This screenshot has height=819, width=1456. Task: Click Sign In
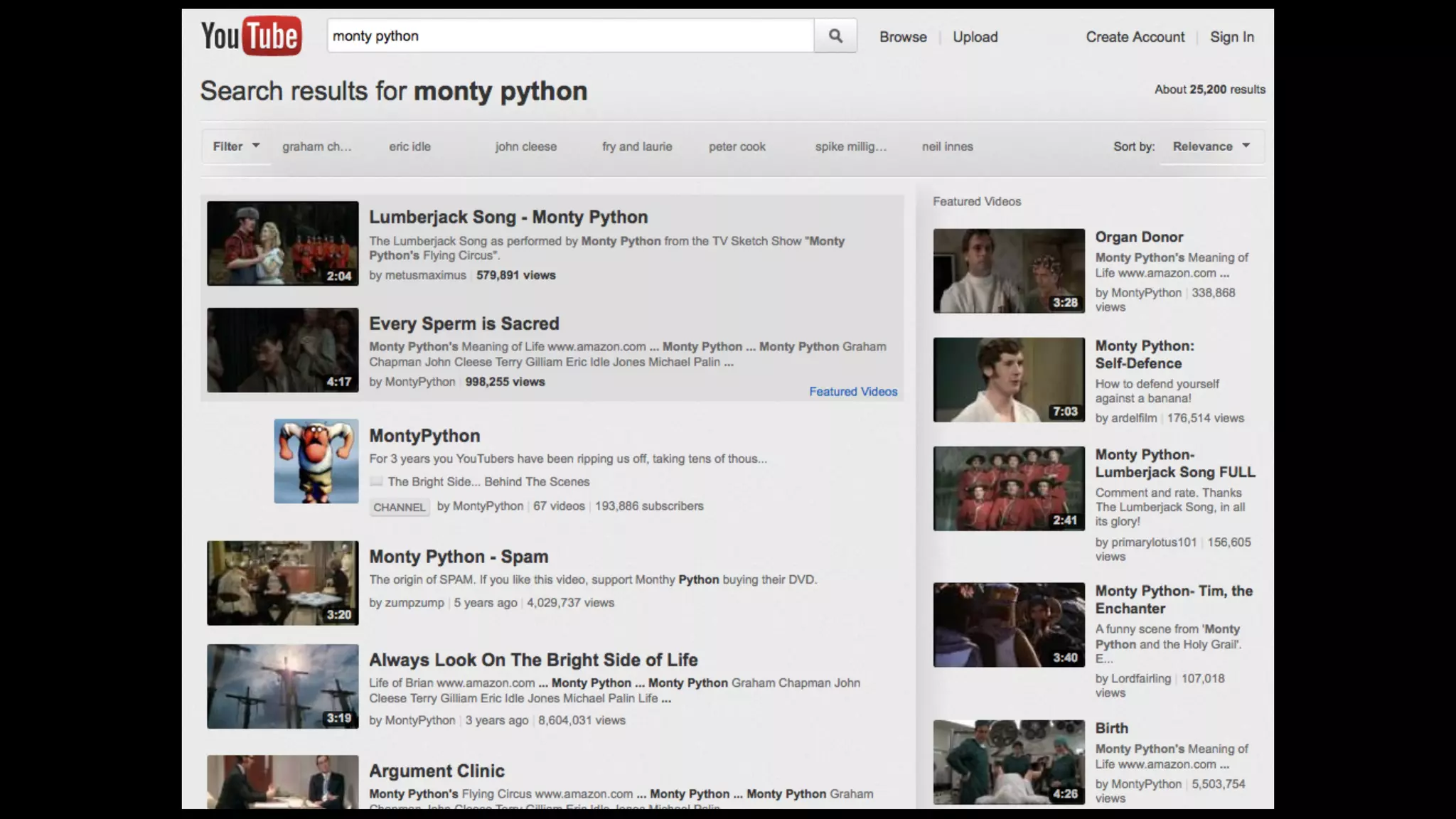(x=1231, y=37)
